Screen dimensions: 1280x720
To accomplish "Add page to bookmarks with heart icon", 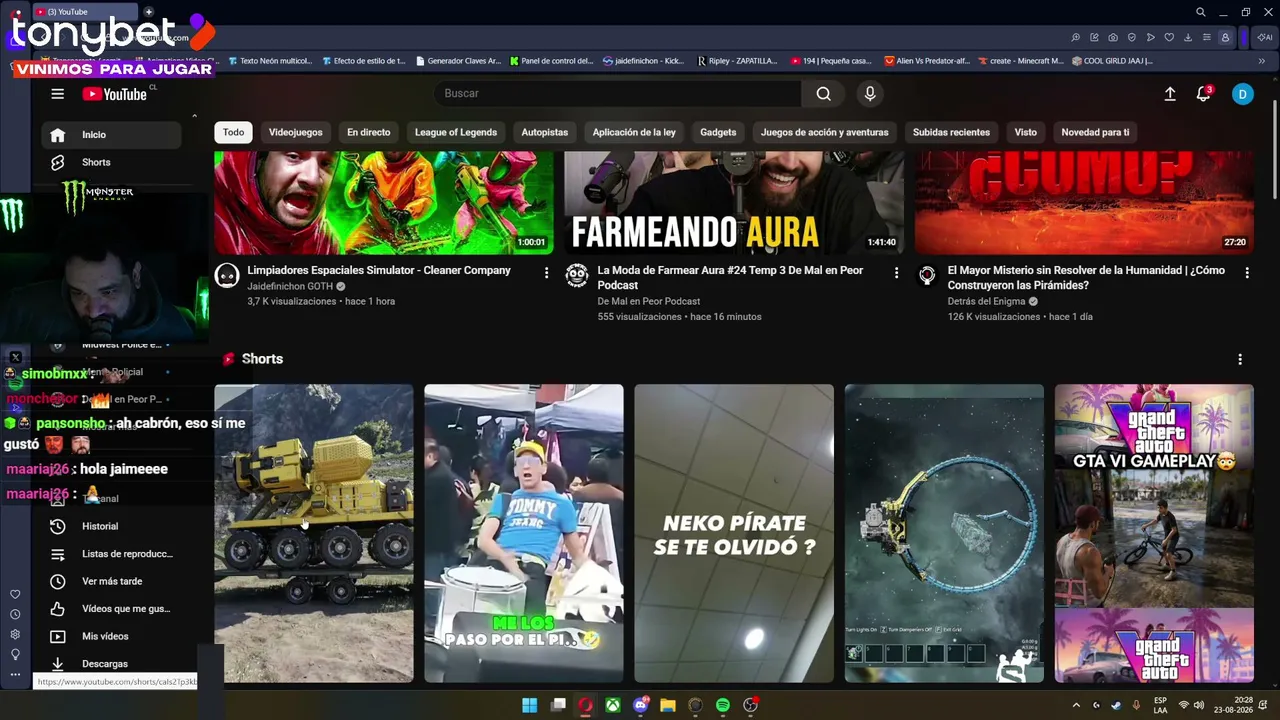I will coord(1169,38).
